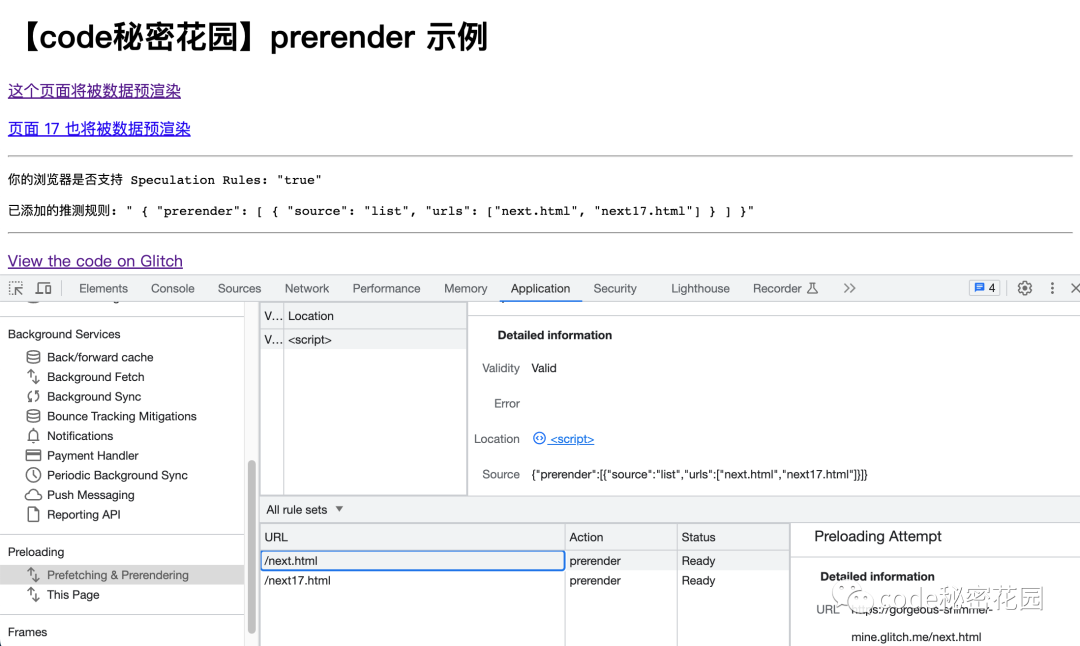Open the Reporting API panel
The height and width of the screenshot is (646, 1080).
[x=86, y=515]
